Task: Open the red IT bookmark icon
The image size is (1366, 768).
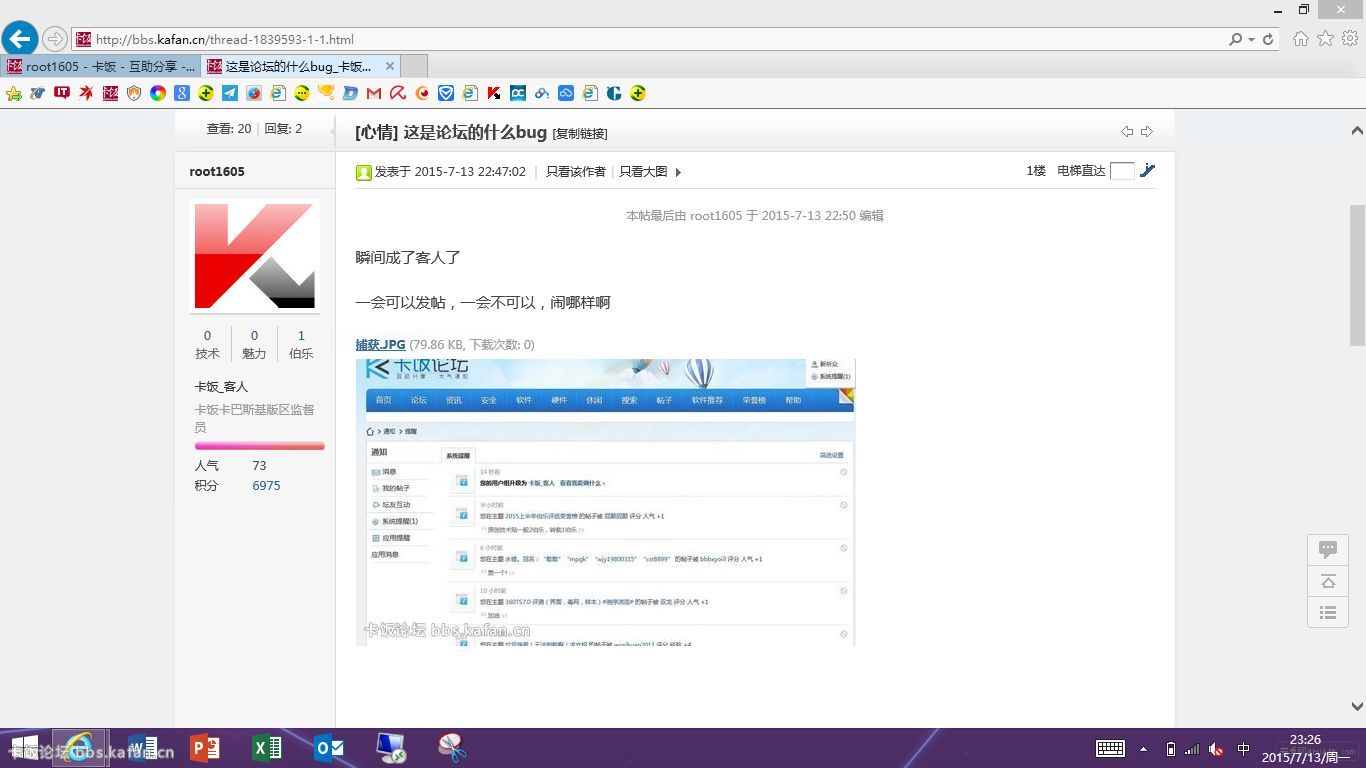Action: [62, 93]
